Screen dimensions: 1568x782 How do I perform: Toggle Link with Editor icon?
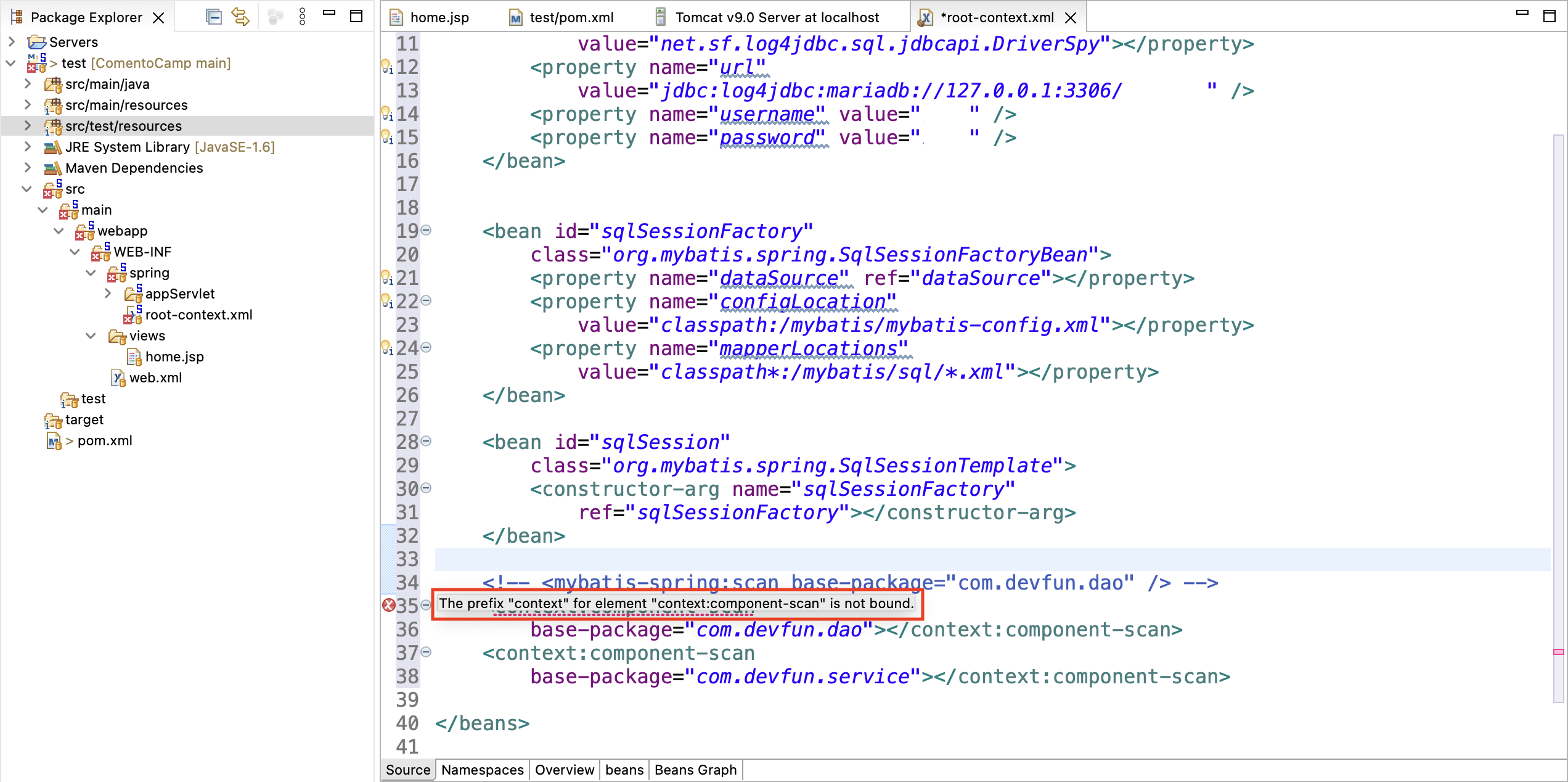tap(240, 17)
